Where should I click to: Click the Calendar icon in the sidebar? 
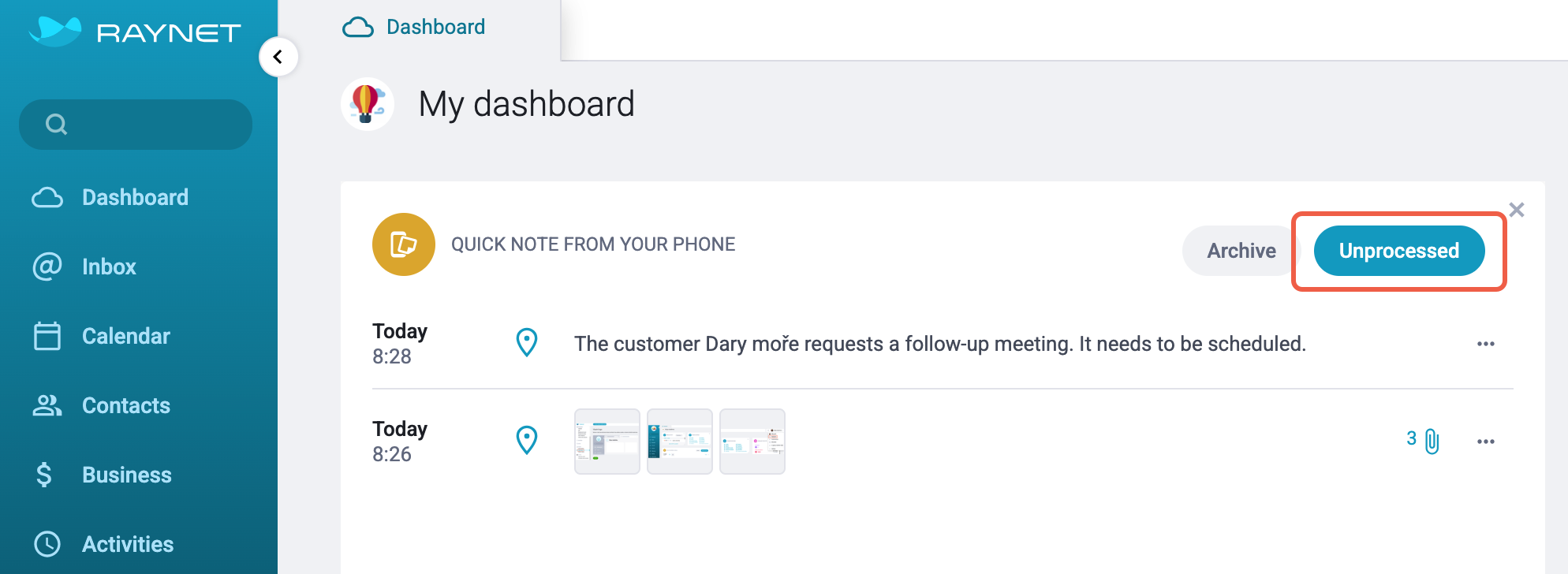[x=47, y=336]
